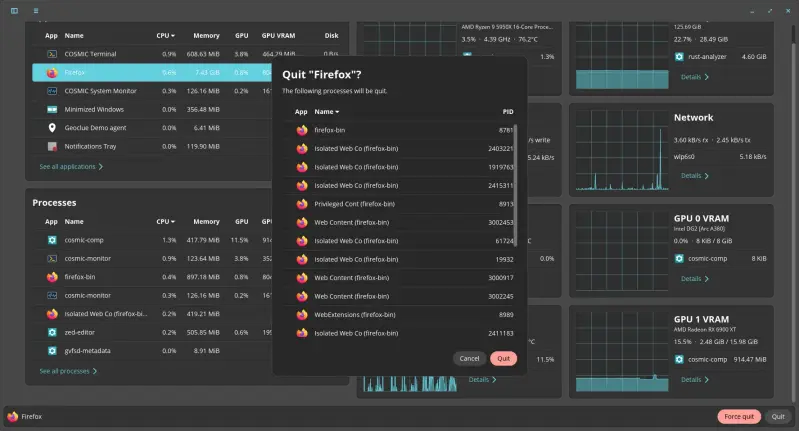Select the COSMIC Terminal application row
The width and height of the screenshot is (799, 431).
[x=187, y=54]
